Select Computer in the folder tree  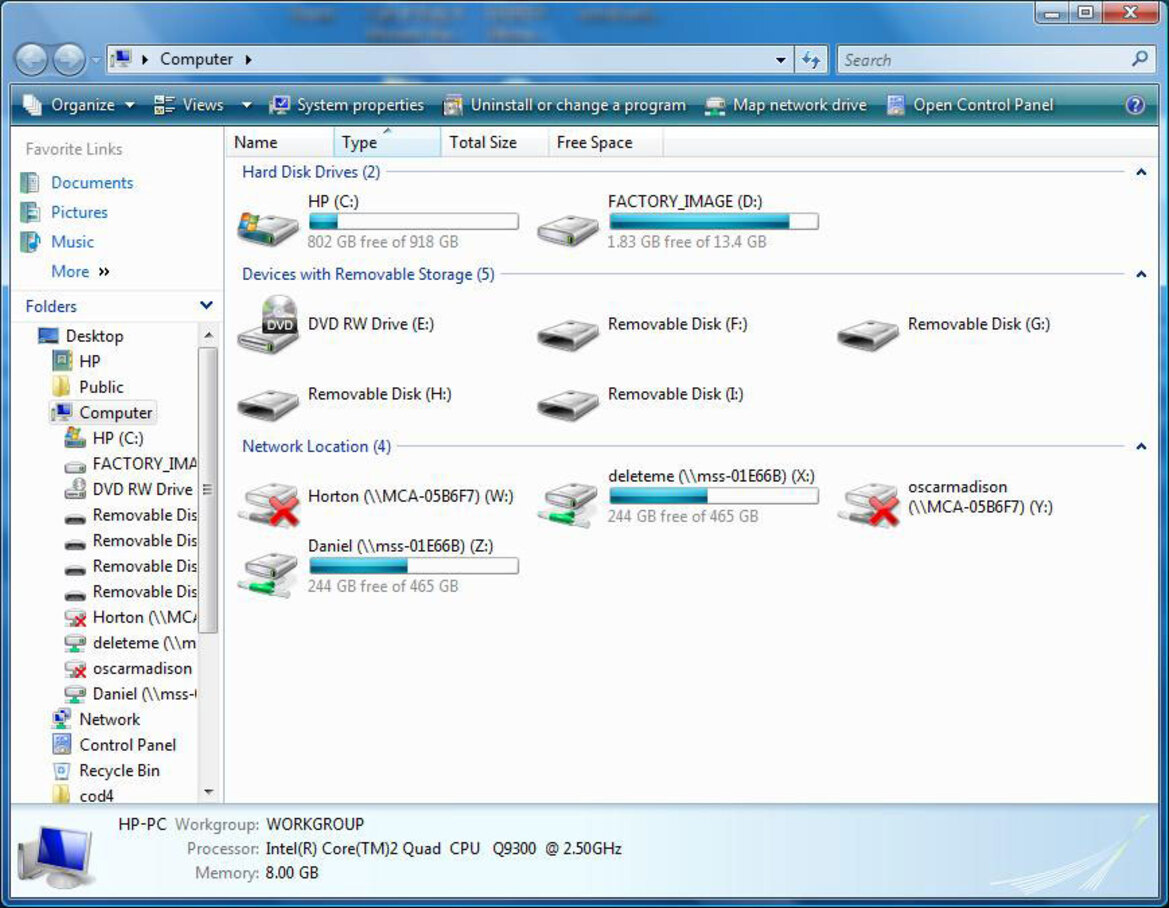coord(116,412)
